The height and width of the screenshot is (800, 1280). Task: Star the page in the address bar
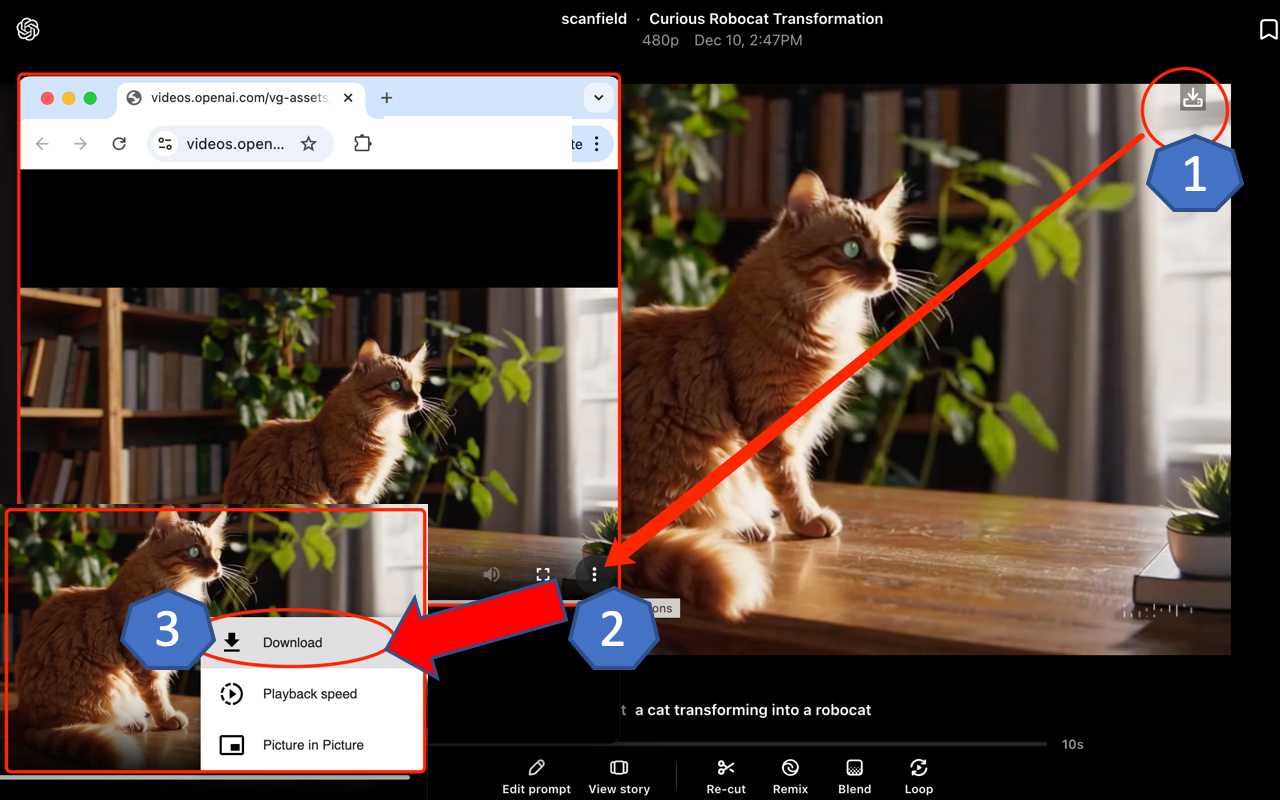pyautogui.click(x=310, y=143)
